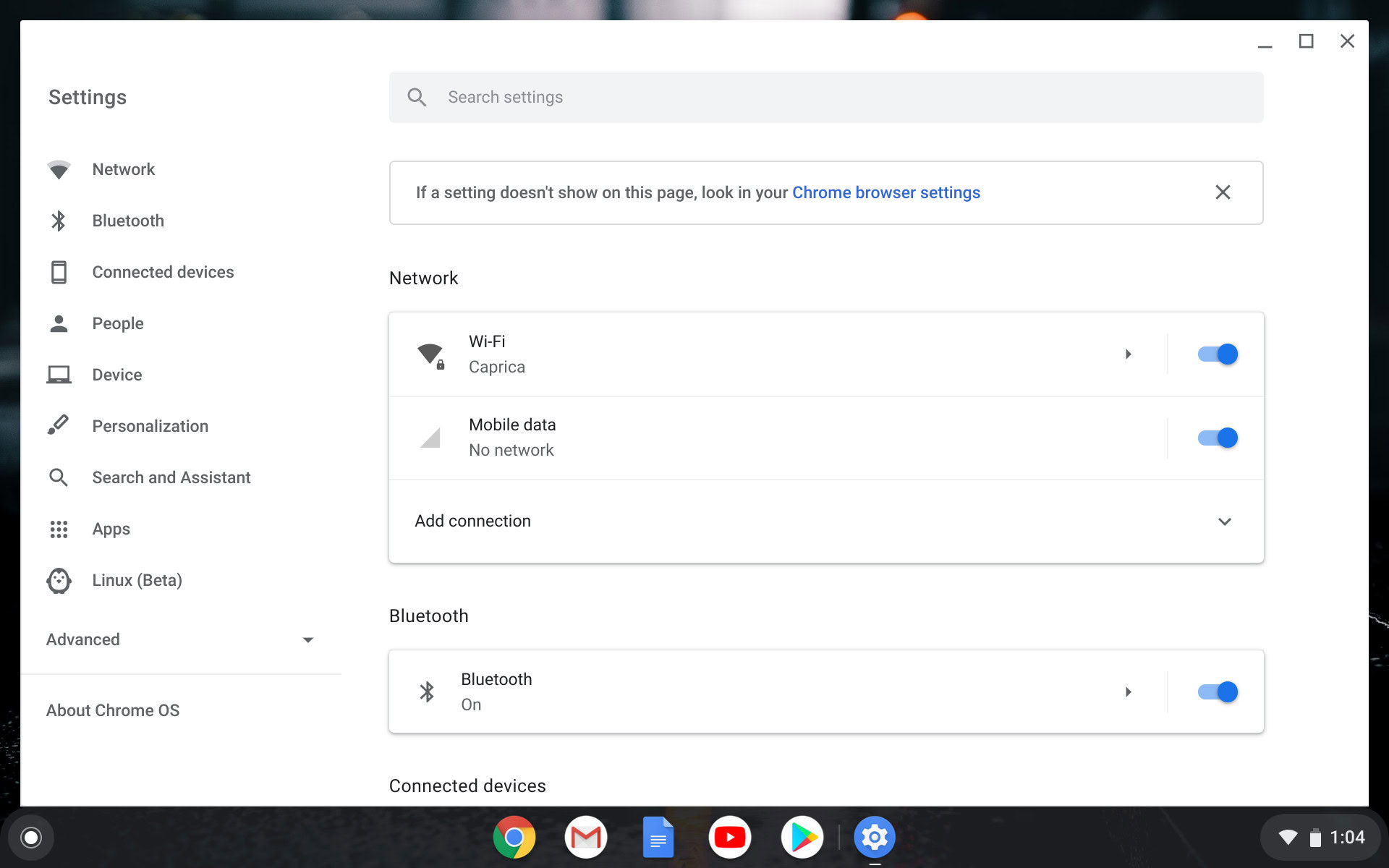Open the Chrome browser settings link
The height and width of the screenshot is (868, 1389).
(885, 192)
